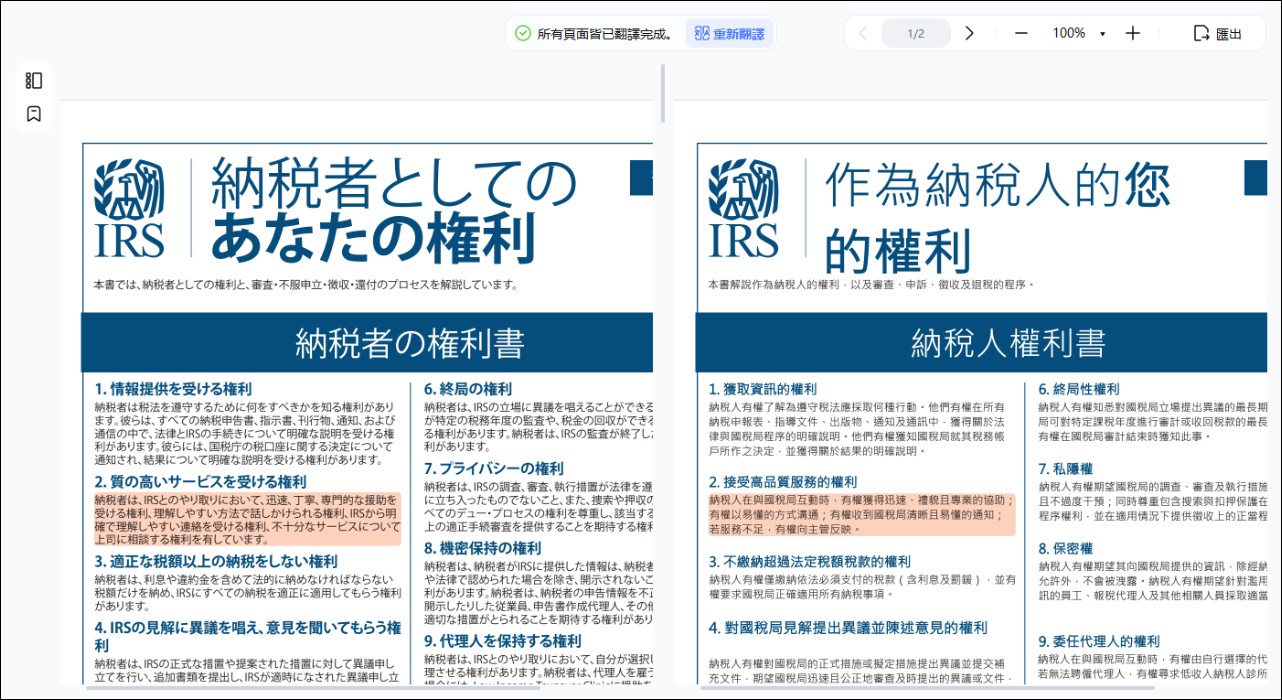Click heading 2. 接受高品質服務的權利
Screen dimensions: 1282x700
783,482
